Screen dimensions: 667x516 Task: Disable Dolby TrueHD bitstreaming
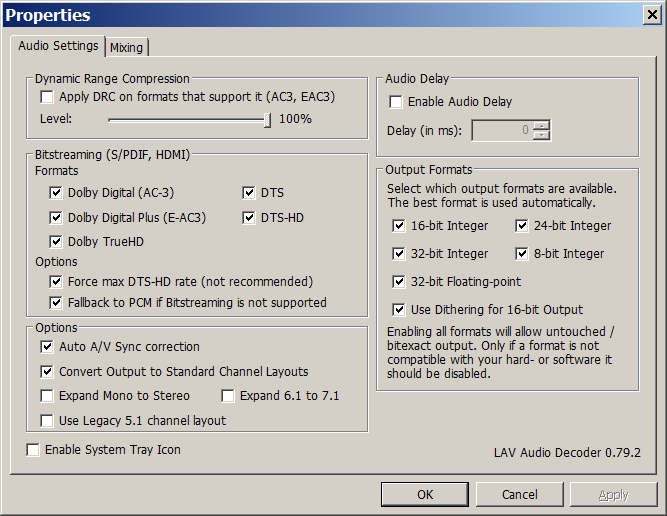(x=56, y=241)
